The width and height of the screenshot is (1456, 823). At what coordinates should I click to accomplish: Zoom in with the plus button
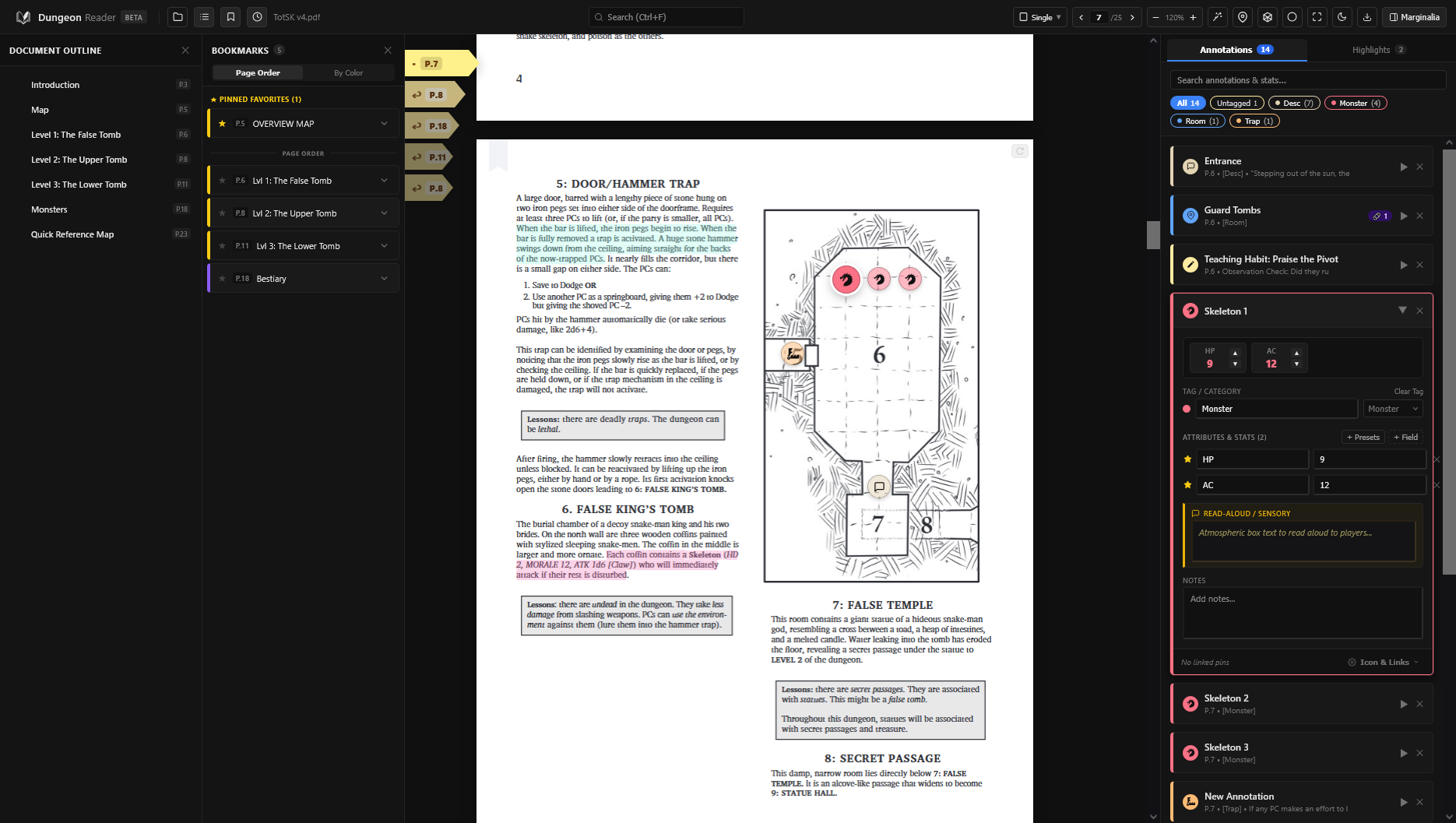[1193, 17]
